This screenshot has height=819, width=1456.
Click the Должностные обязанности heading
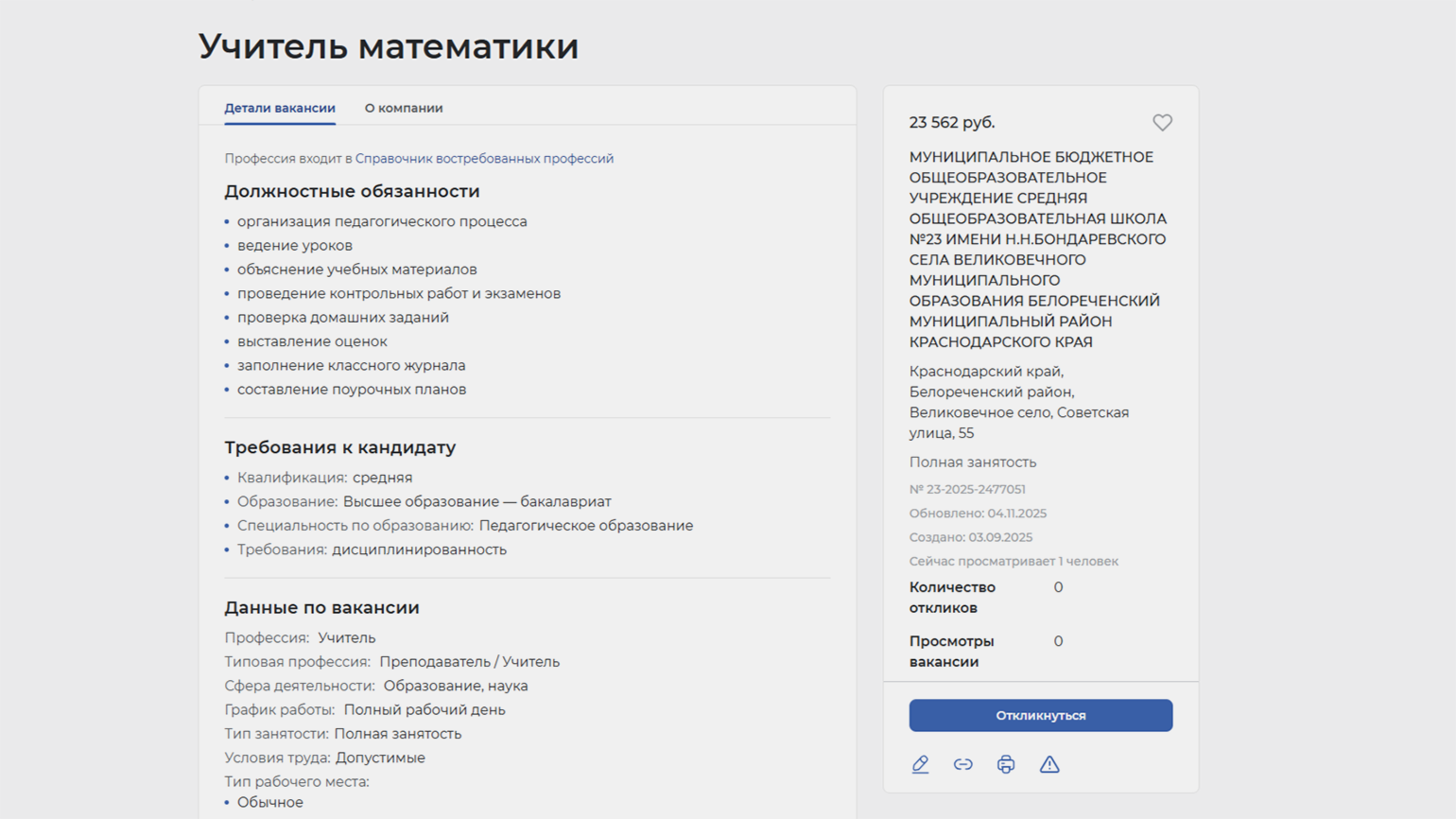[x=352, y=191]
